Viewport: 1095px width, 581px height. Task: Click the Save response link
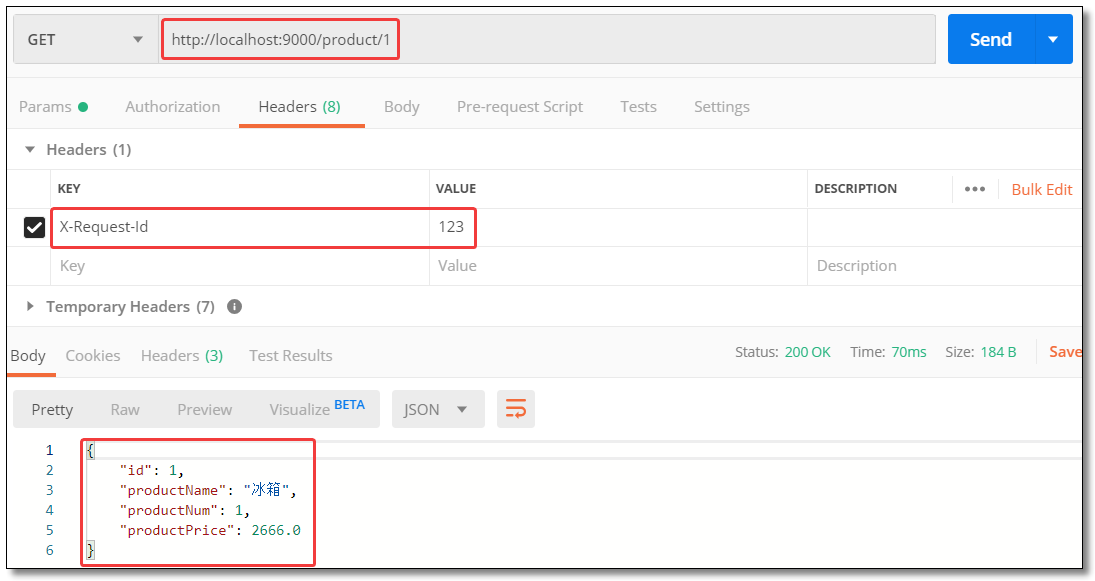(x=1065, y=352)
